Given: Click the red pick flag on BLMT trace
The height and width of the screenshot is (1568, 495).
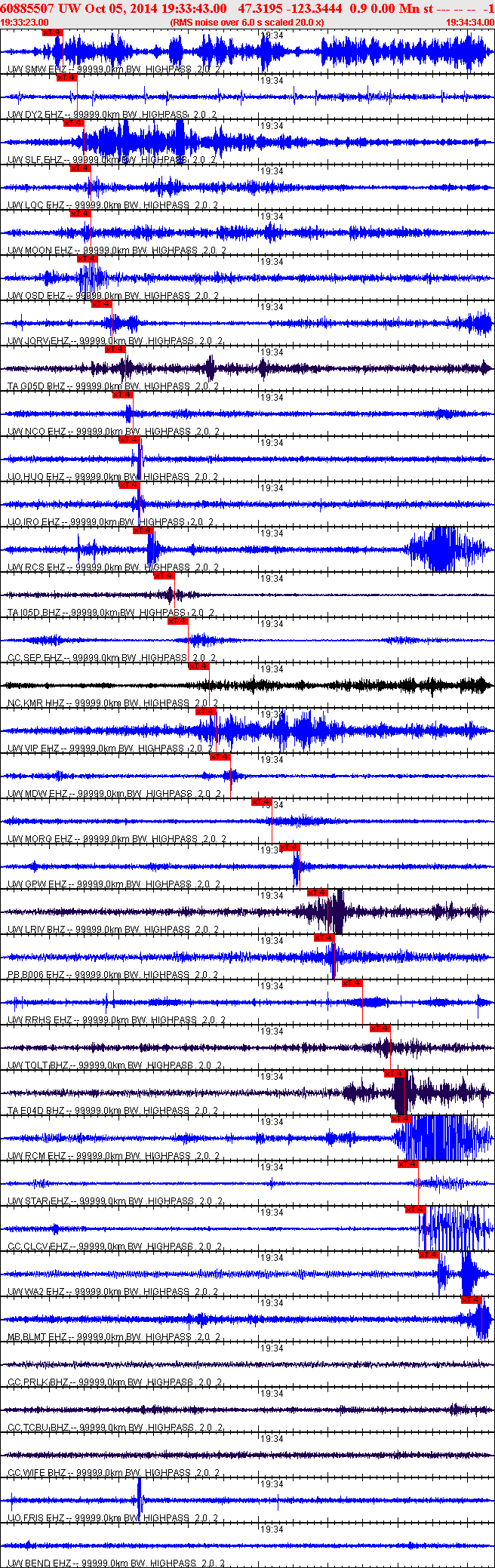Looking at the screenshot, I should [x=472, y=1300].
